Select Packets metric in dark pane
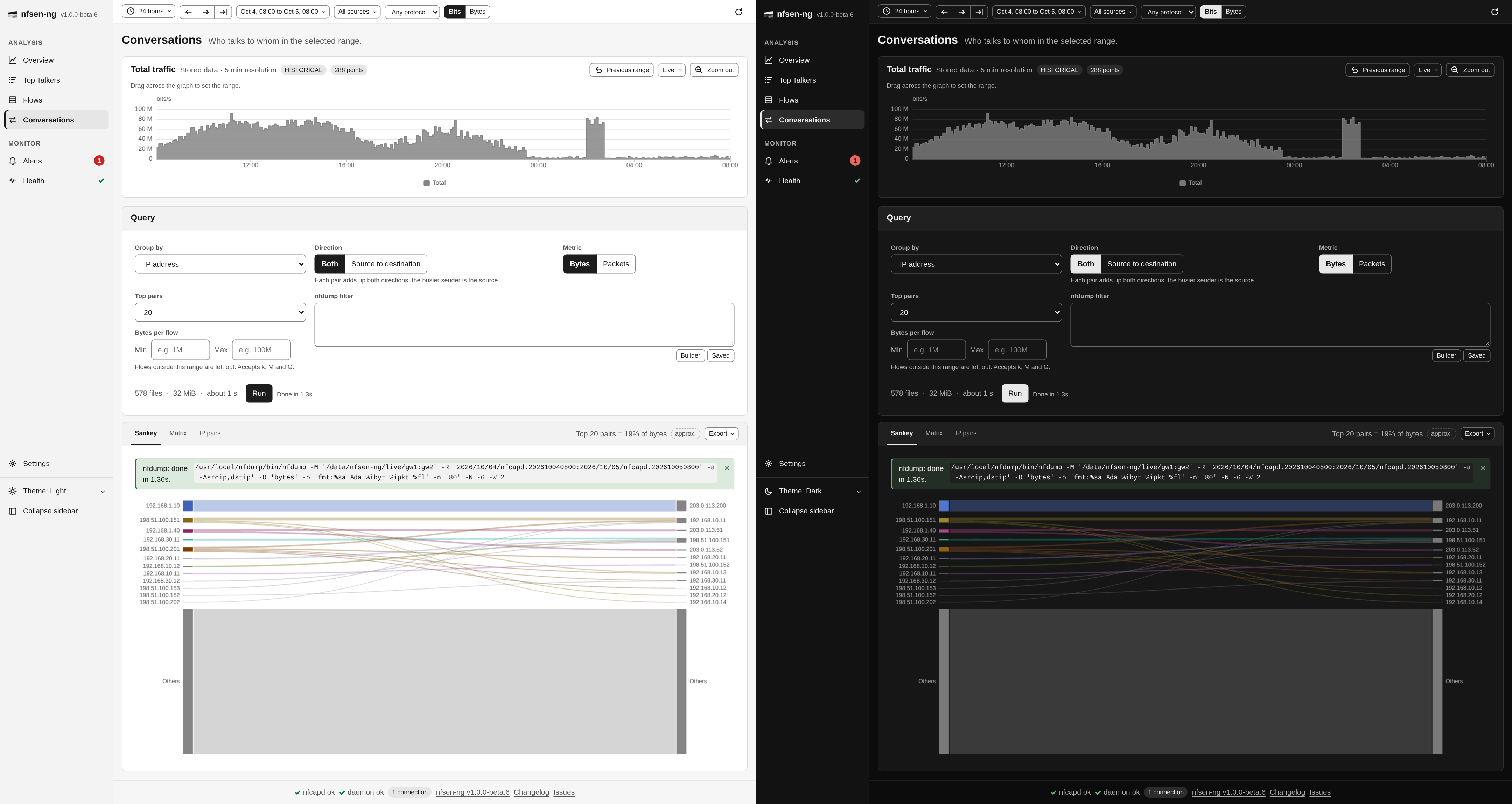The width and height of the screenshot is (1512, 804). (x=1372, y=264)
